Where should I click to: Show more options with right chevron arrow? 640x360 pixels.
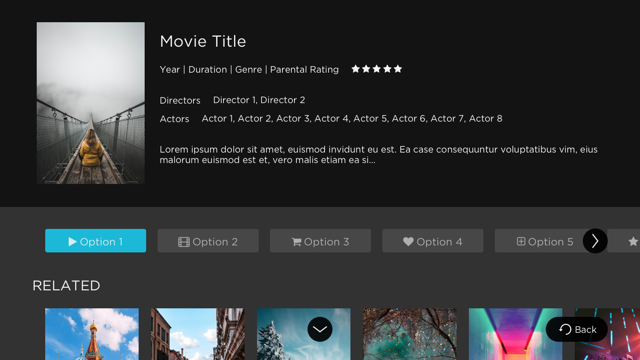[x=595, y=241]
